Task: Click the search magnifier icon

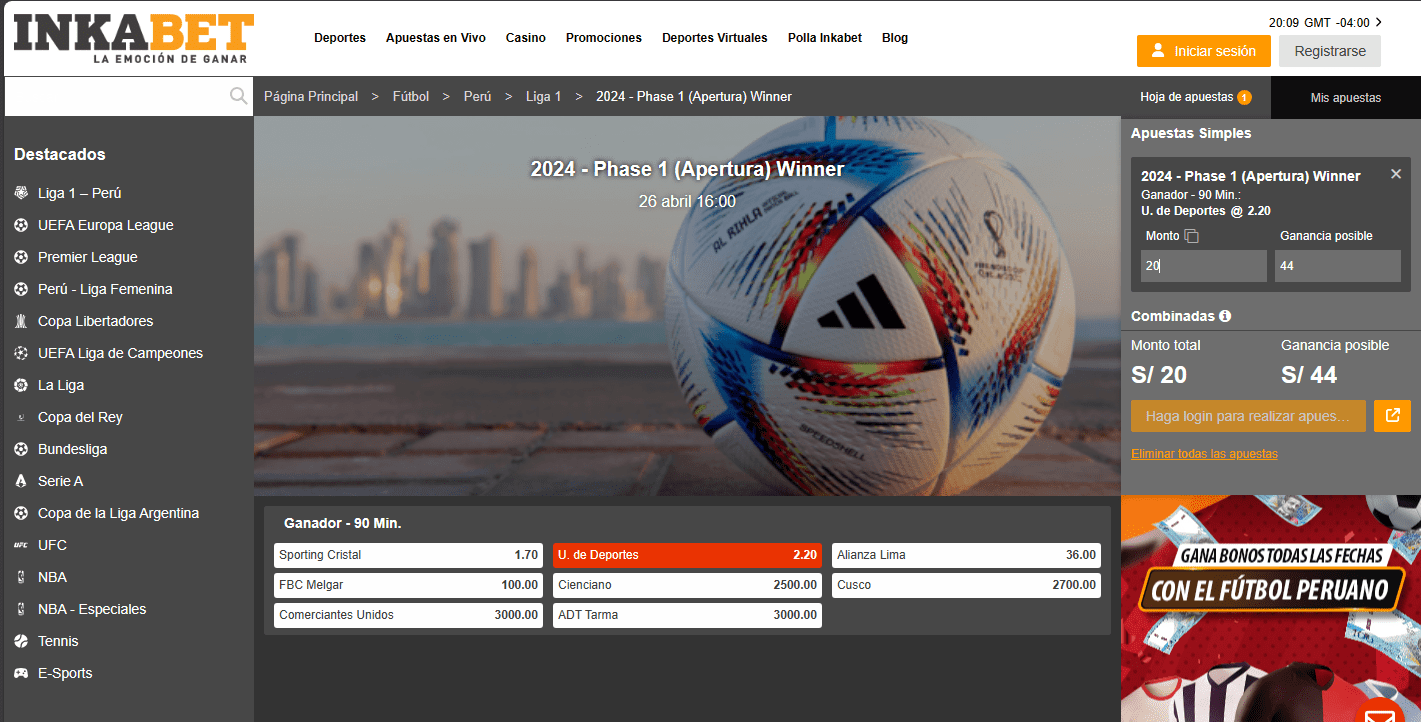Action: click(238, 96)
